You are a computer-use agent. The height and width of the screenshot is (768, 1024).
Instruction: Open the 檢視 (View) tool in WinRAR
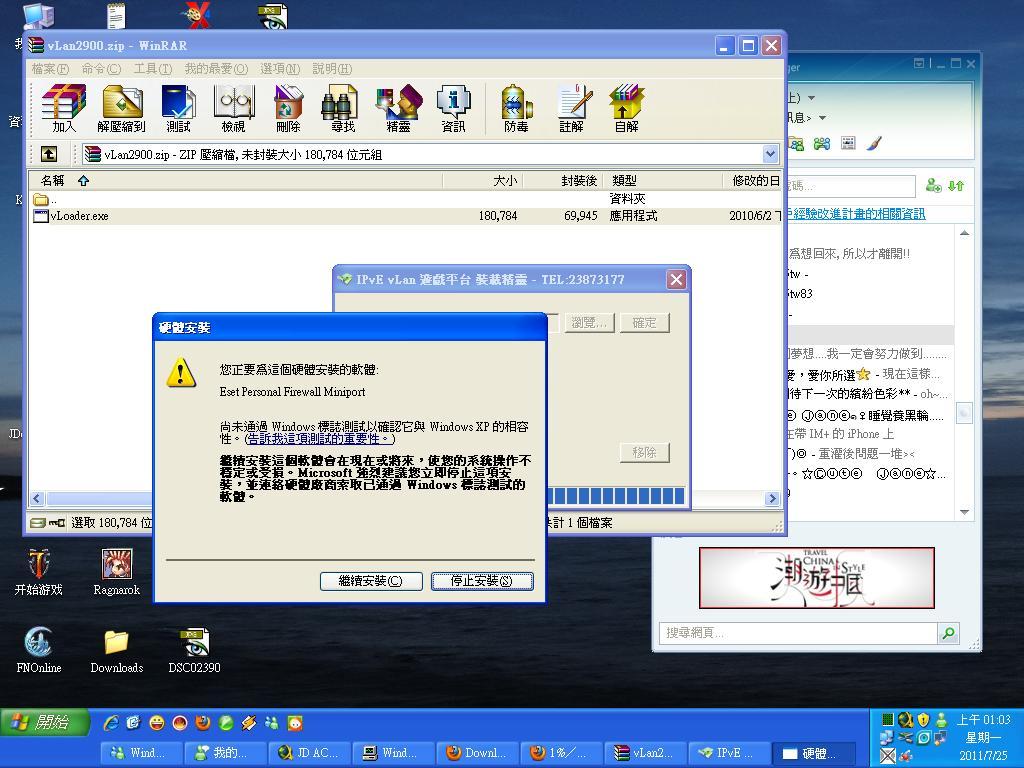[x=233, y=108]
